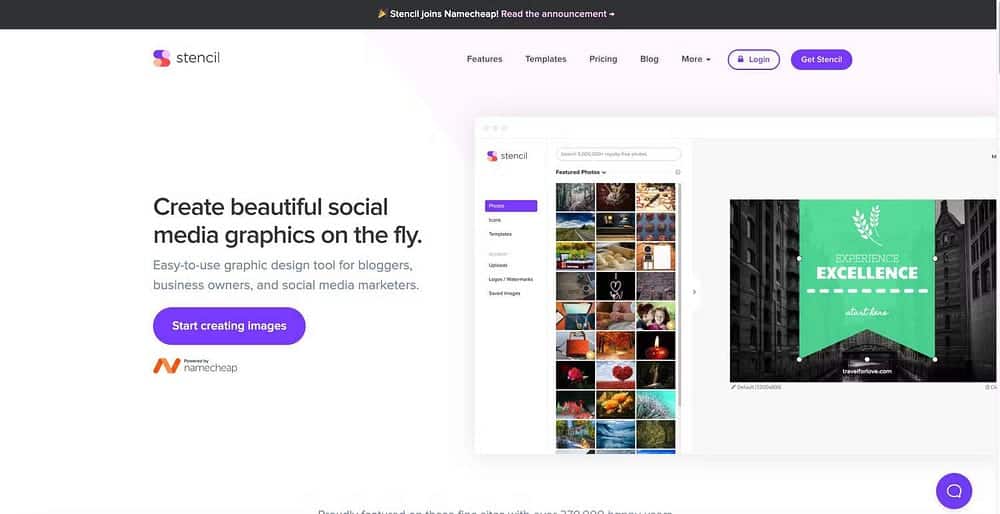The height and width of the screenshot is (514, 1000).
Task: Click the Stencil logo inside the app preview
Action: (507, 156)
